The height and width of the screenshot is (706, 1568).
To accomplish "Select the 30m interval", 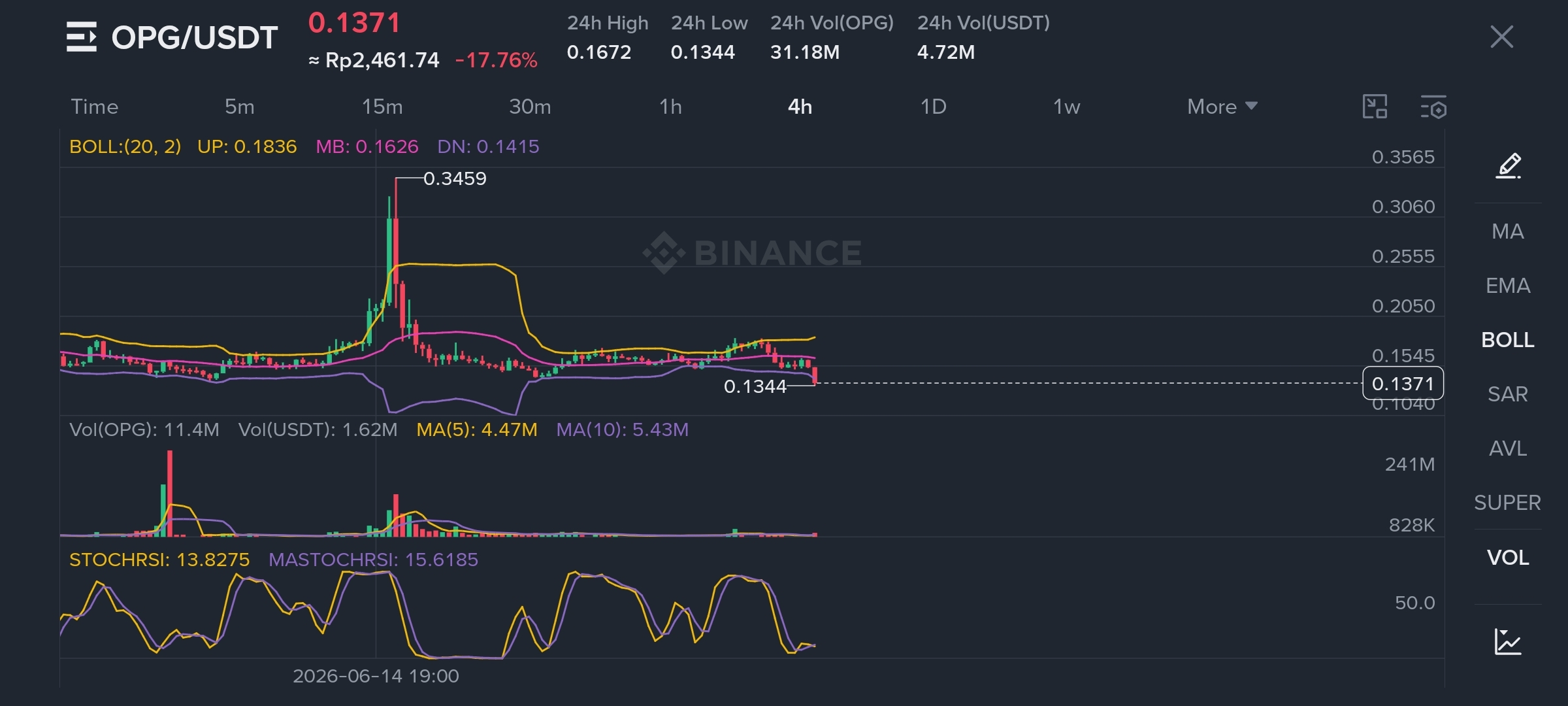I will pyautogui.click(x=530, y=107).
